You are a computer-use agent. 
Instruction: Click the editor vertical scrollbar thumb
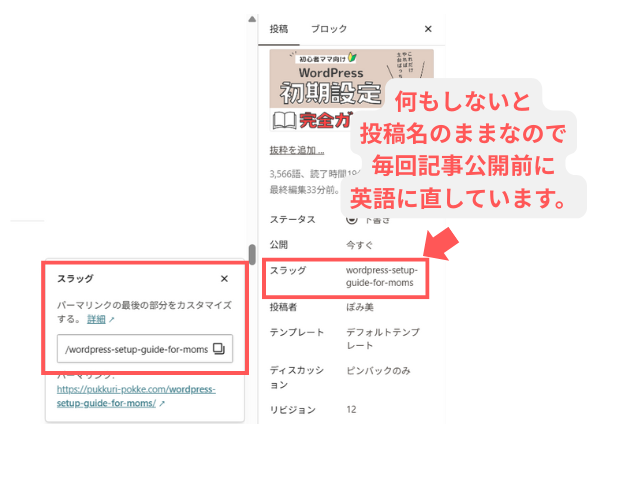point(253,255)
